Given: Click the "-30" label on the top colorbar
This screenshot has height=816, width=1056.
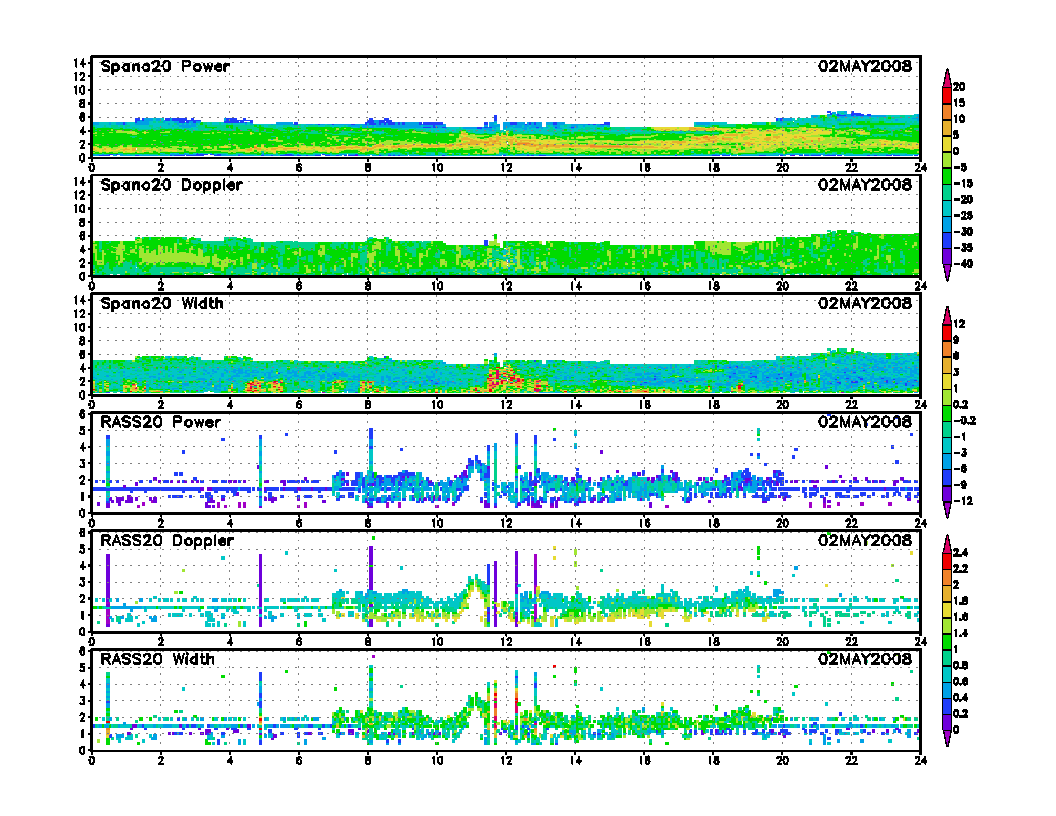Looking at the screenshot, I should [963, 232].
